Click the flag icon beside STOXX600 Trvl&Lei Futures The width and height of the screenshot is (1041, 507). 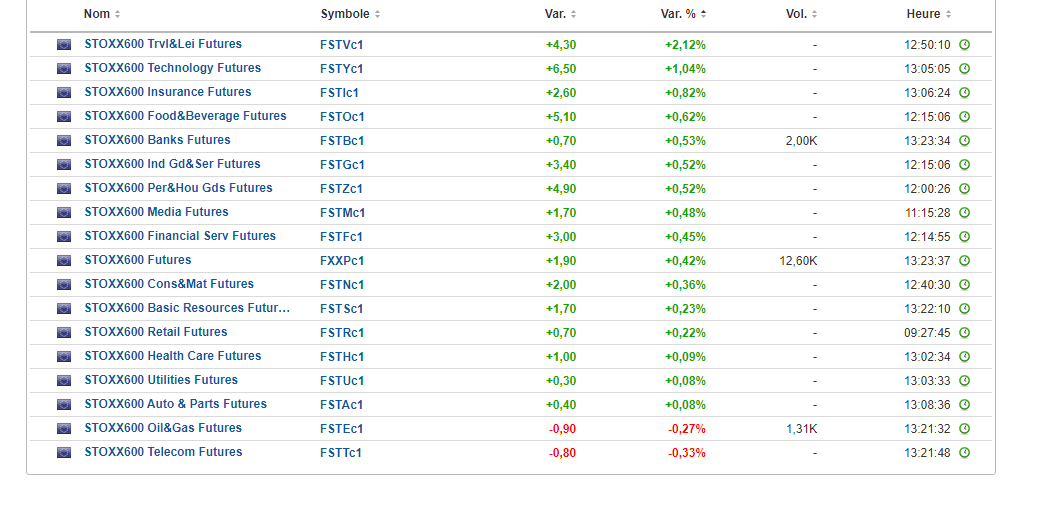pyautogui.click(x=64, y=45)
